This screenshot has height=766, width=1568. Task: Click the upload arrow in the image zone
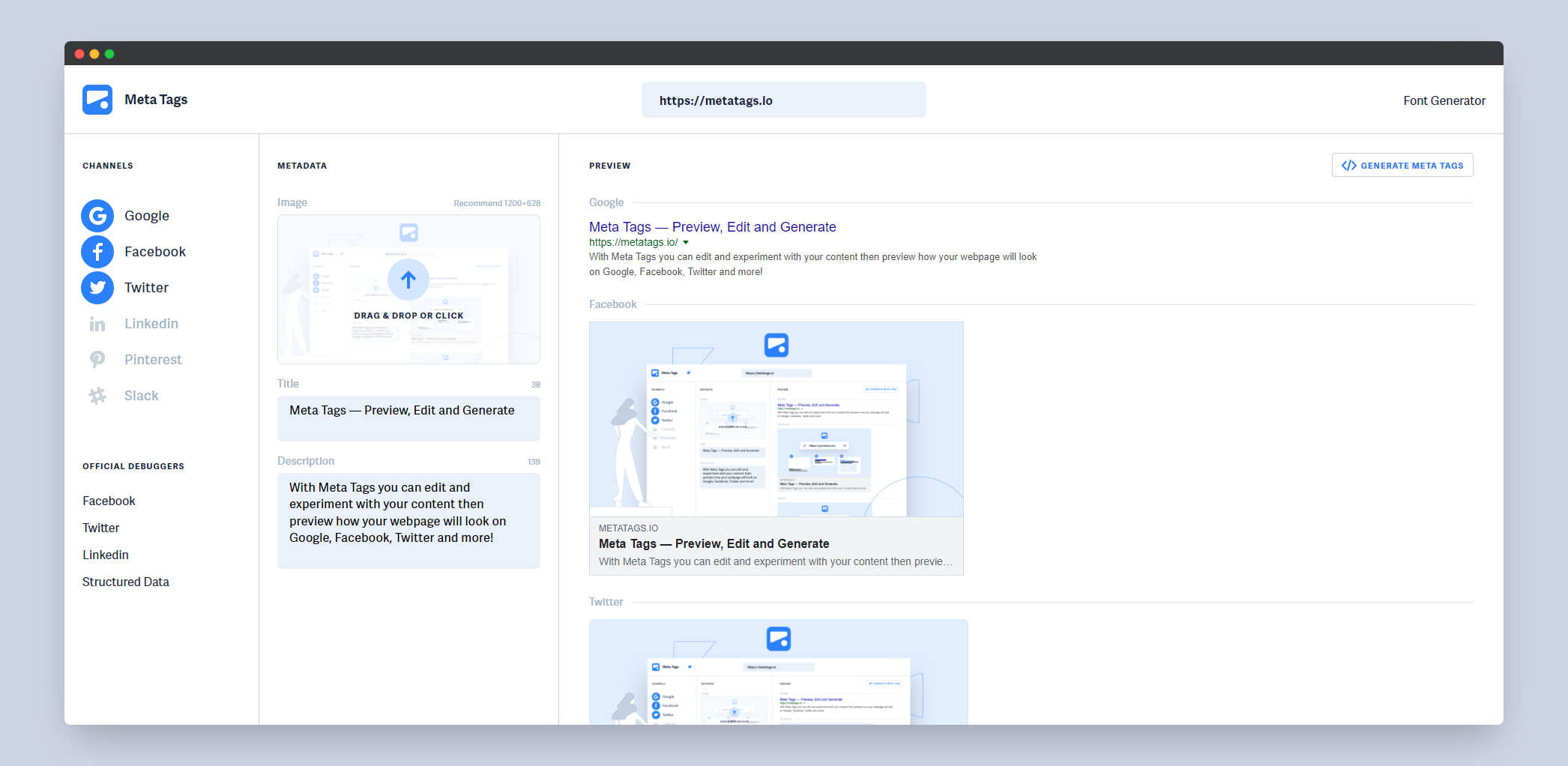pyautogui.click(x=408, y=280)
